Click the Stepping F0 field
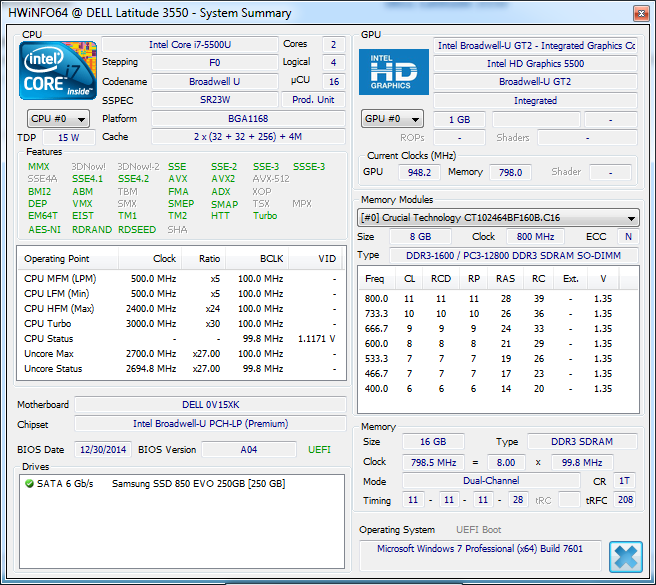 pyautogui.click(x=215, y=63)
